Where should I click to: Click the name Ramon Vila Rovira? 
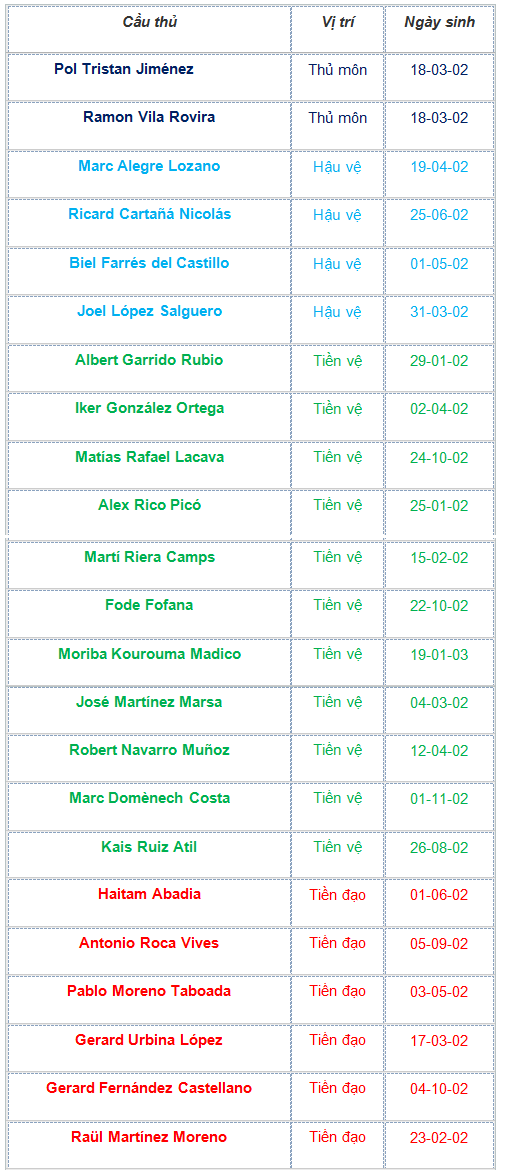click(x=149, y=118)
